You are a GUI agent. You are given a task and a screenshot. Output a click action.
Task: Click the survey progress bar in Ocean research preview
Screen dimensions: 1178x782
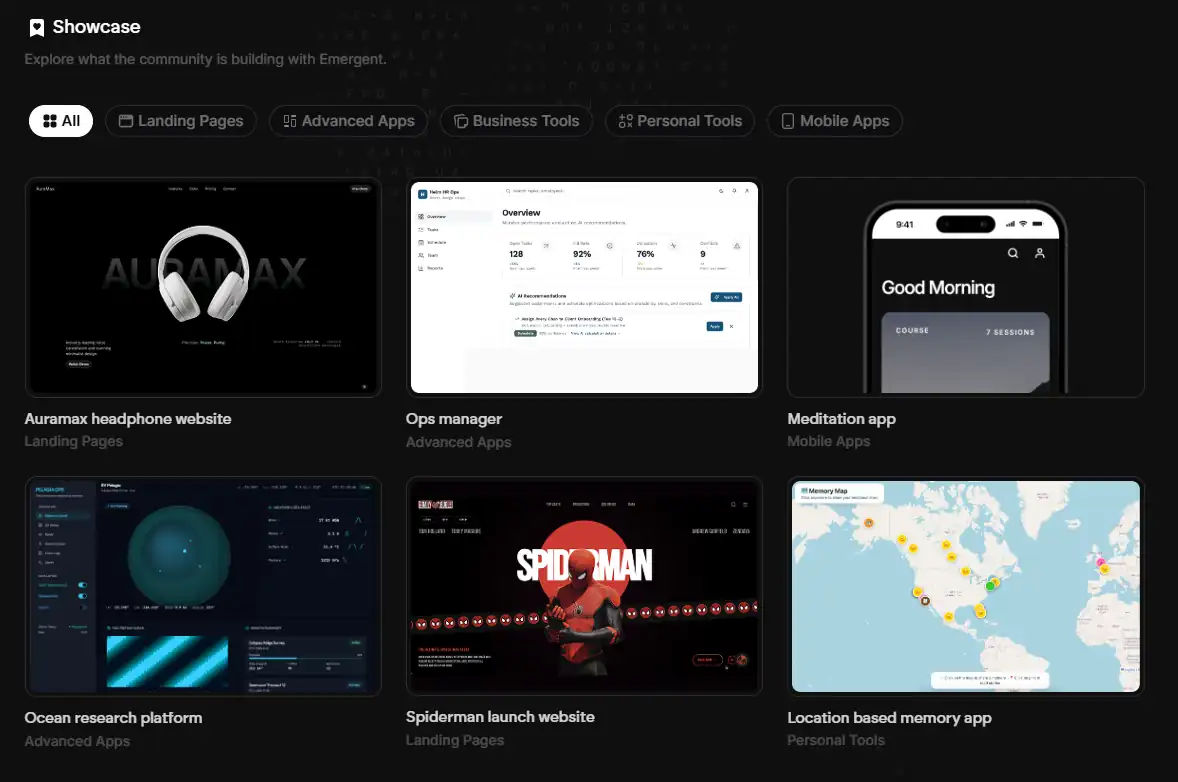272,658
